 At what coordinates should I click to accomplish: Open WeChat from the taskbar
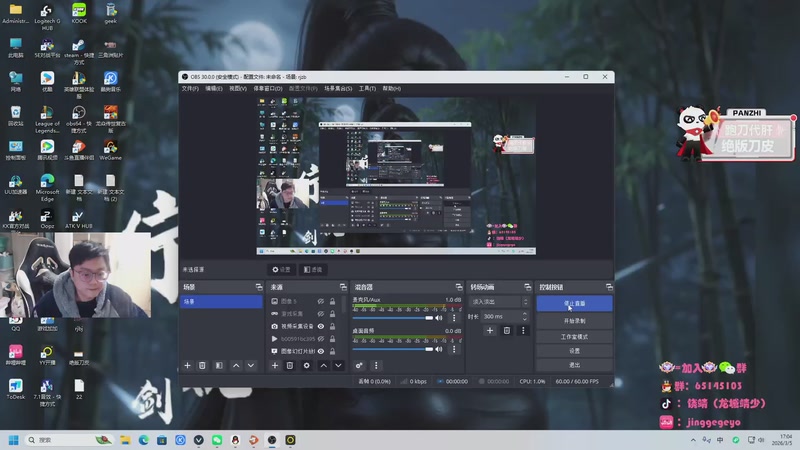pos(217,440)
